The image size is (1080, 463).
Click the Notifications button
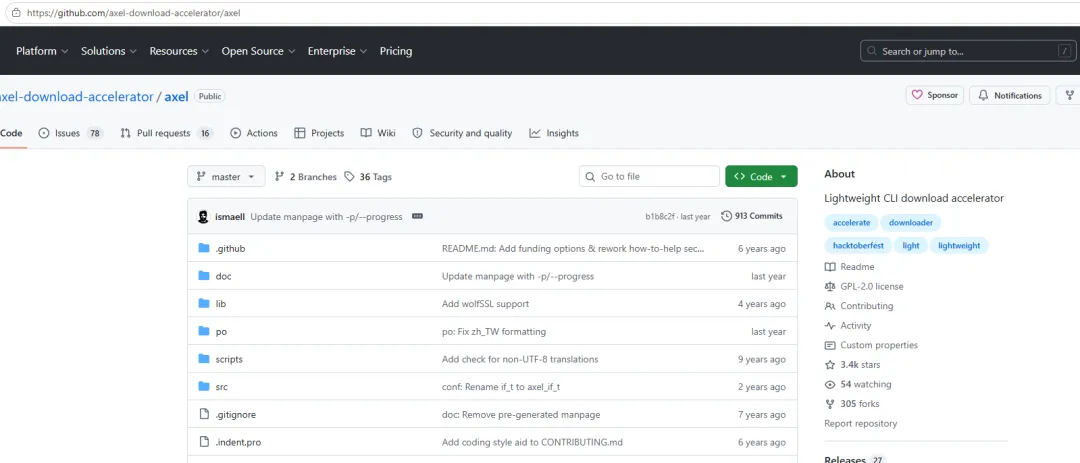(x=1010, y=95)
